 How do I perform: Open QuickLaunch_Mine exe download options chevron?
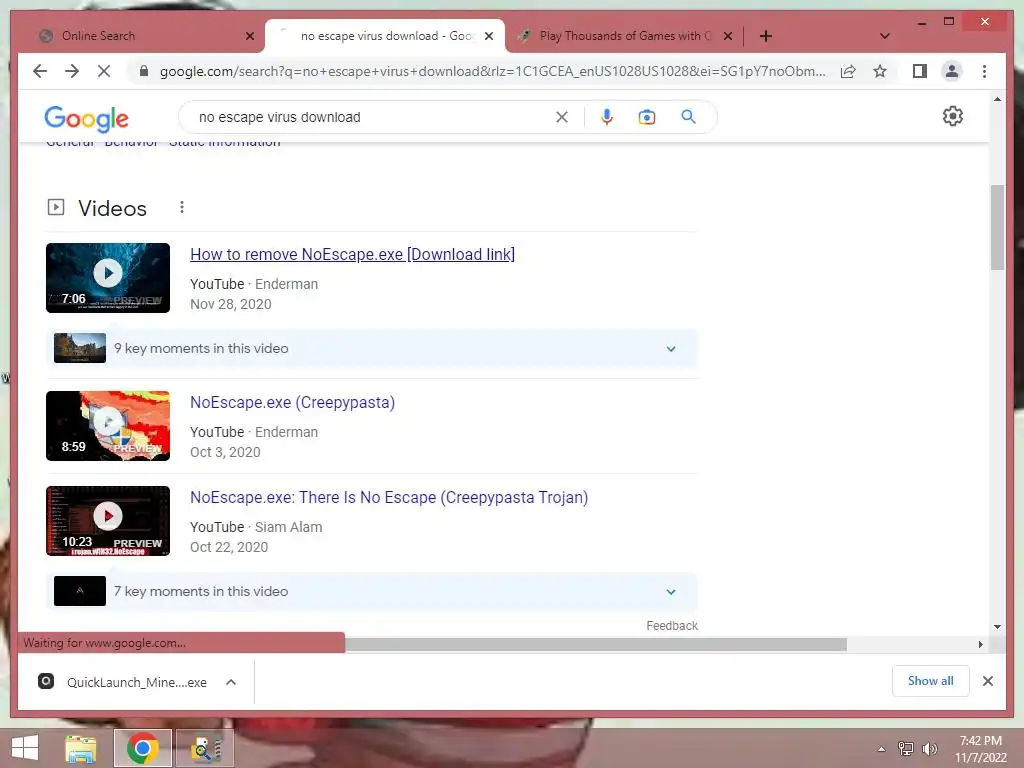[x=231, y=682]
